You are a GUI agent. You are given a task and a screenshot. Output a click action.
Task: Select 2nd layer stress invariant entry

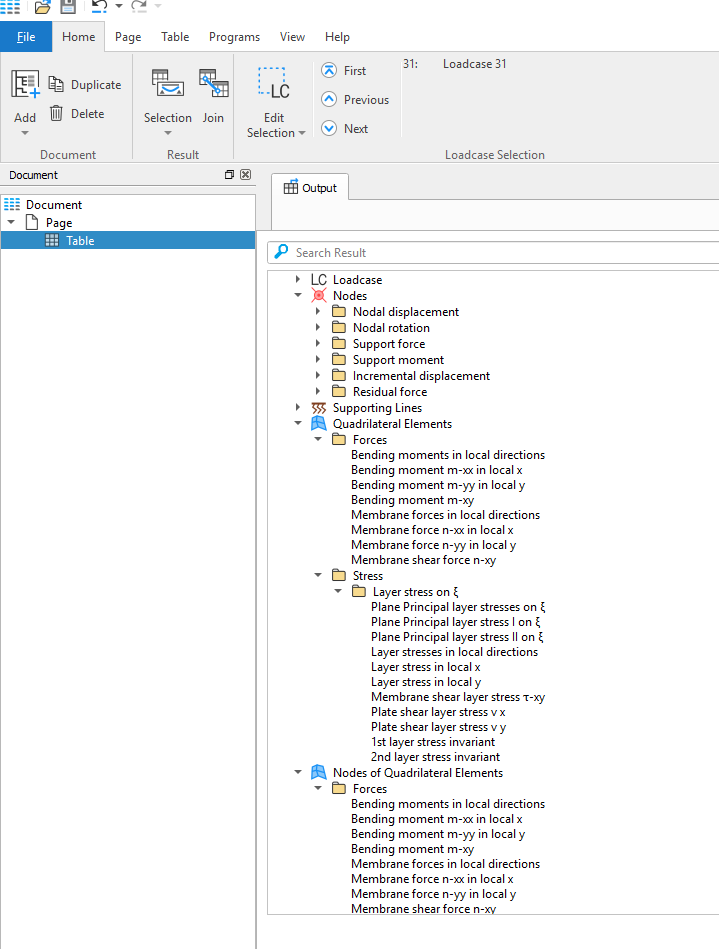(435, 757)
